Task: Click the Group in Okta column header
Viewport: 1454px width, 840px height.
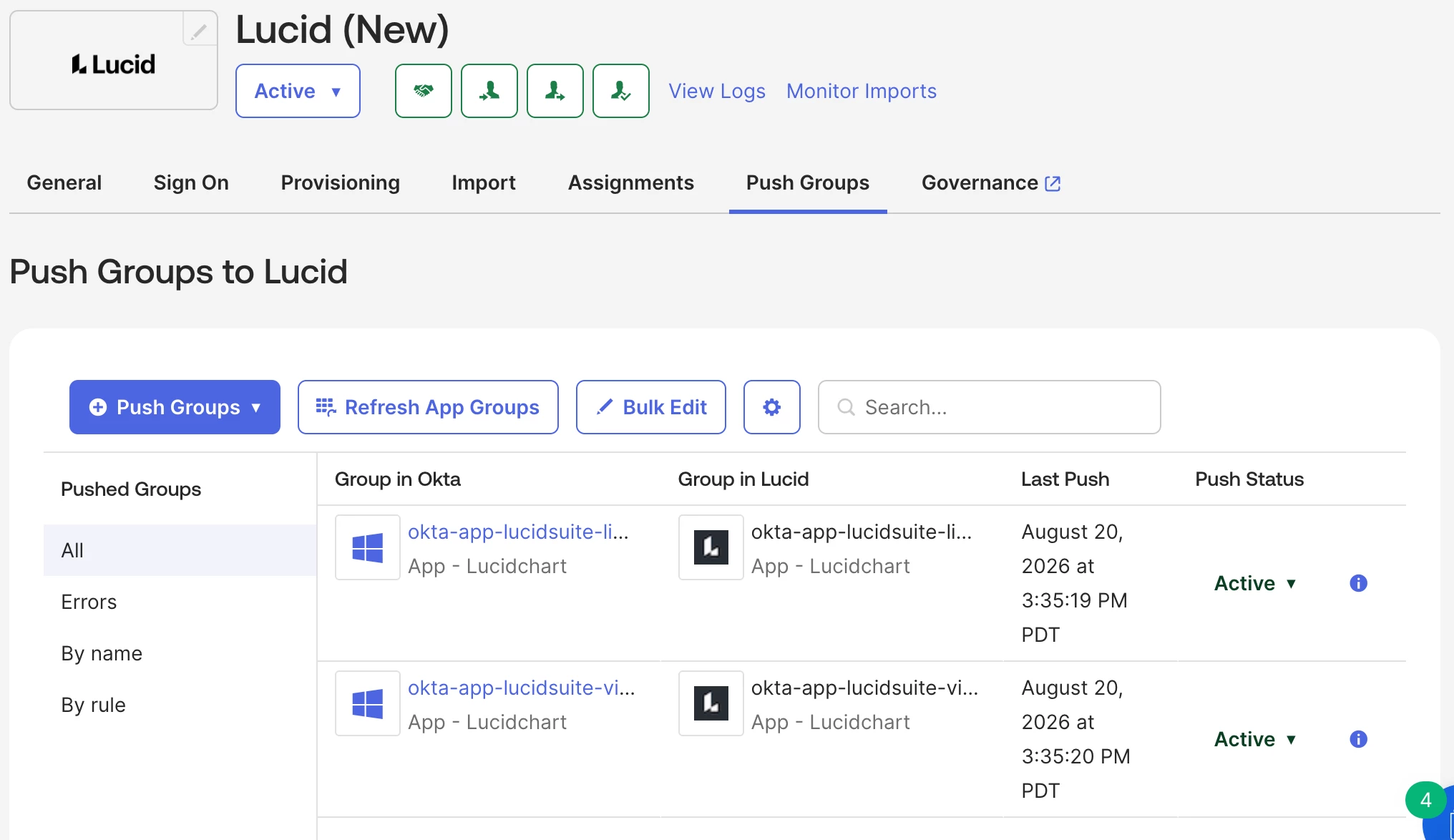Action: (398, 479)
